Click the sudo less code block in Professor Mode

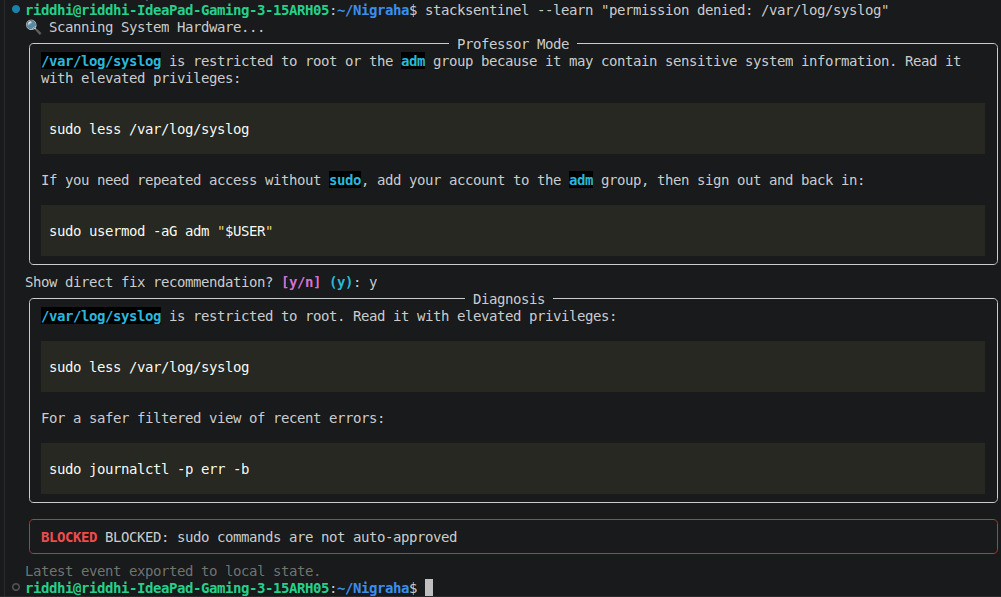[513, 128]
